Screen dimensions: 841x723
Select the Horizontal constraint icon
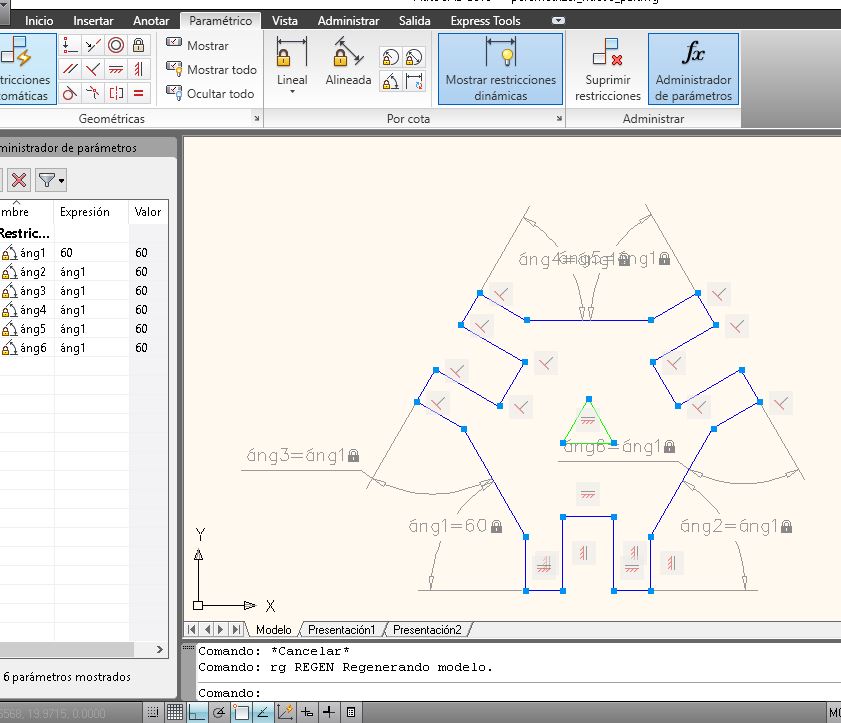pyautogui.click(x=116, y=69)
